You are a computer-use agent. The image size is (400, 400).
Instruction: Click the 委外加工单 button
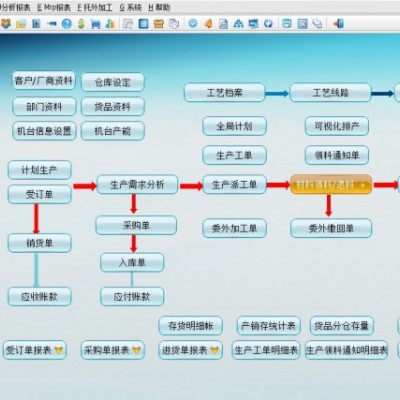tap(234, 228)
